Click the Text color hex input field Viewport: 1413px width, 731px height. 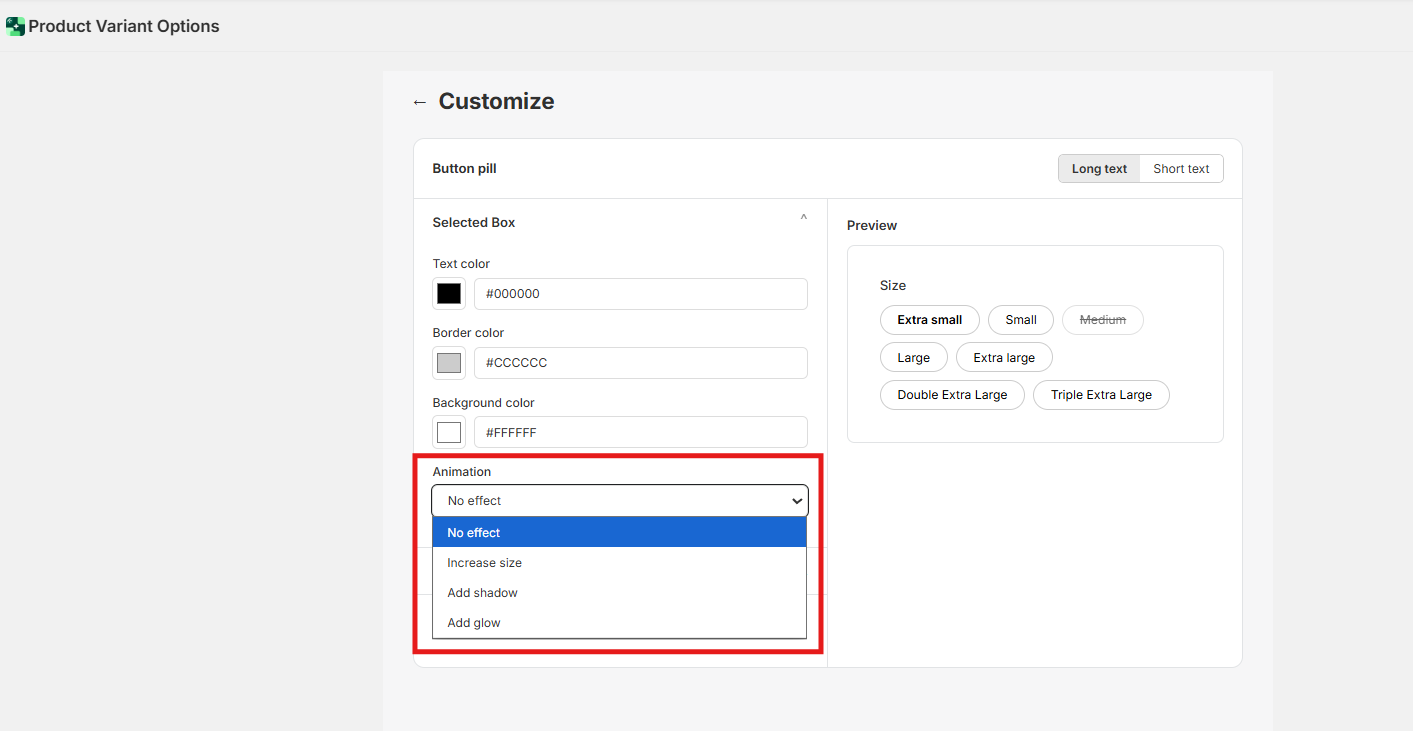[640, 294]
